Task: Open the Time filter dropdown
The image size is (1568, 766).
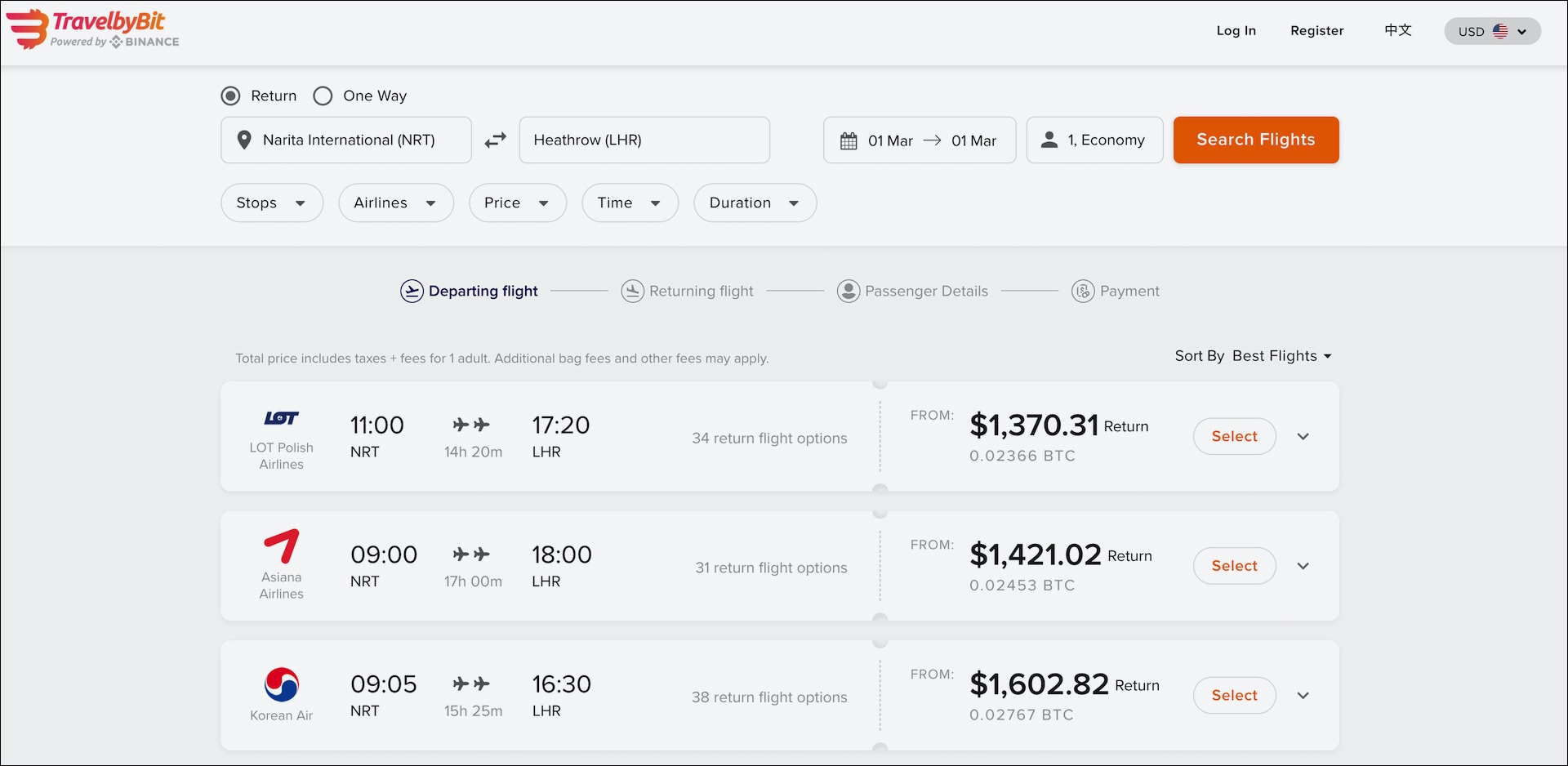Action: click(630, 203)
